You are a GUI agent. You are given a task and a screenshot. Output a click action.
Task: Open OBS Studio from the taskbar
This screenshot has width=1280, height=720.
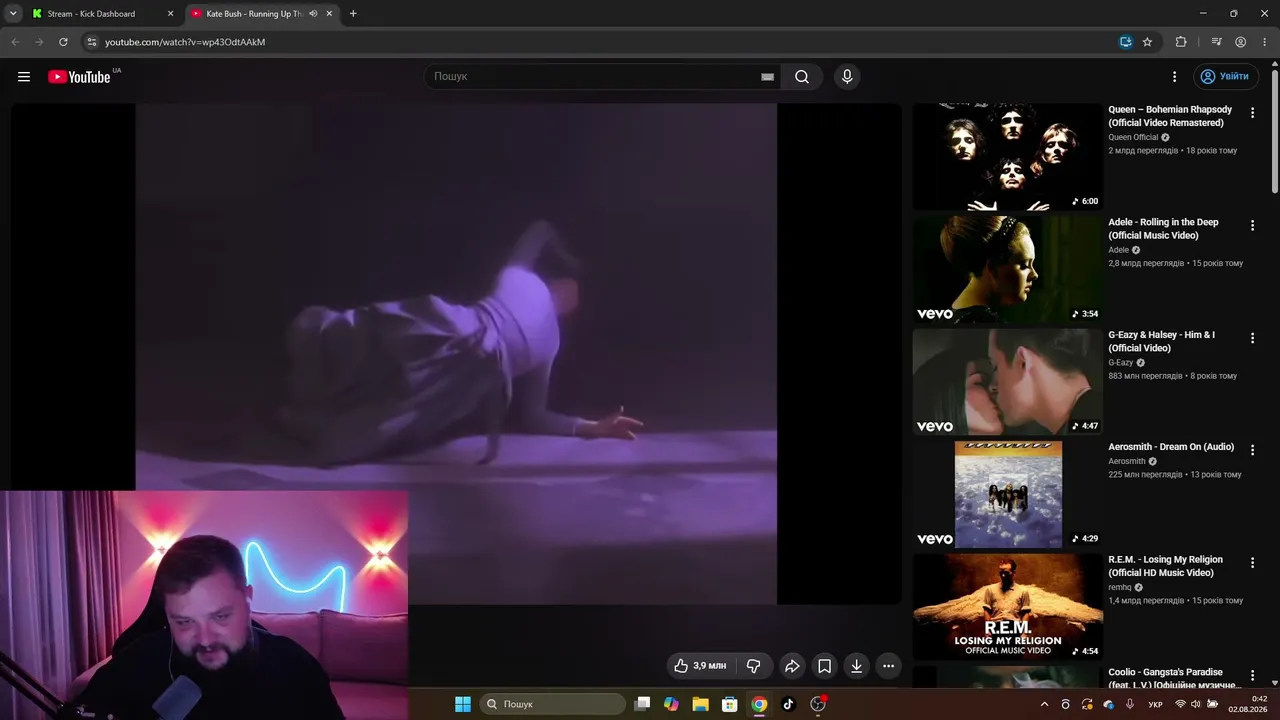(x=818, y=704)
